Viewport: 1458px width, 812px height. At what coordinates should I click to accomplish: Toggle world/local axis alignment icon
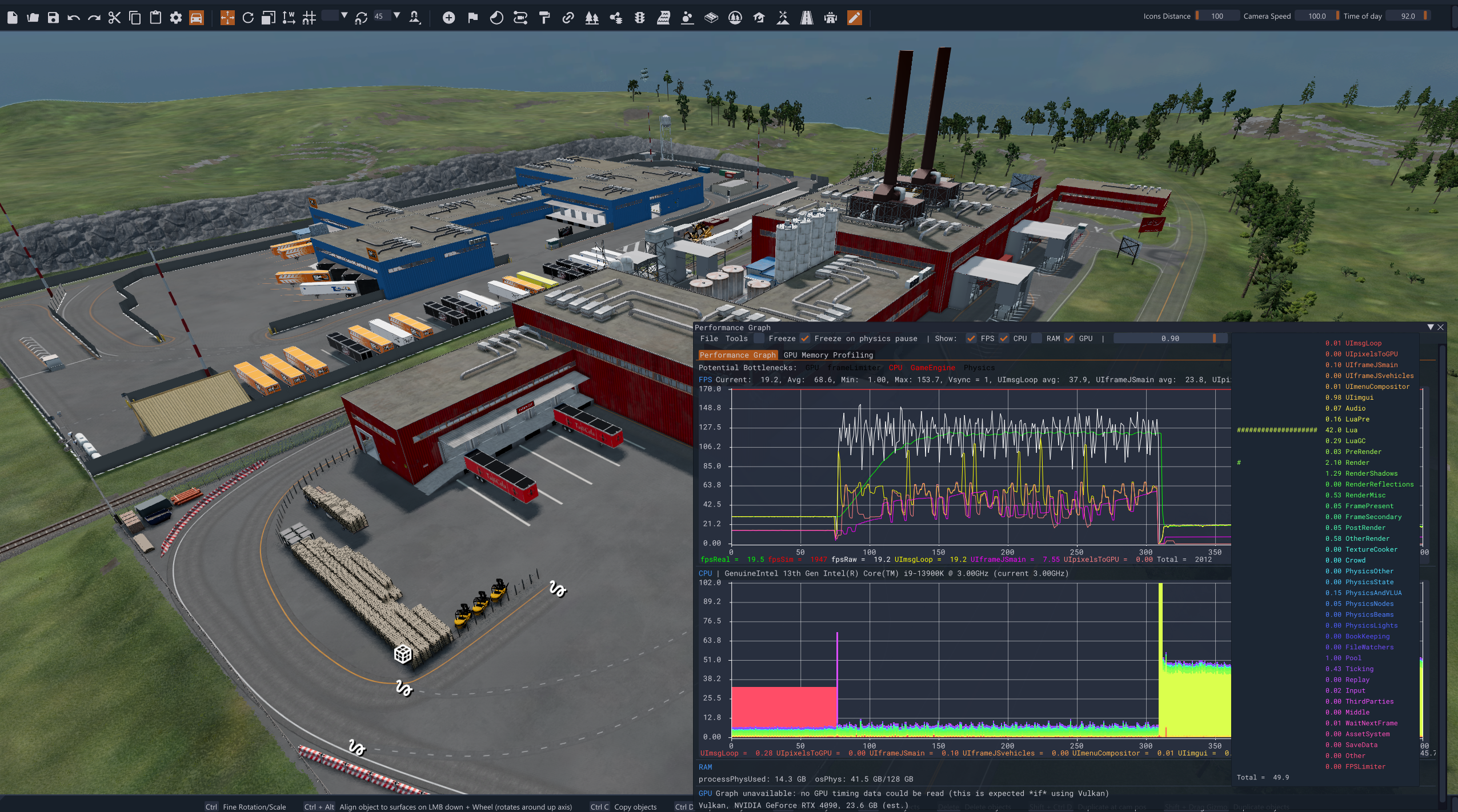point(289,17)
